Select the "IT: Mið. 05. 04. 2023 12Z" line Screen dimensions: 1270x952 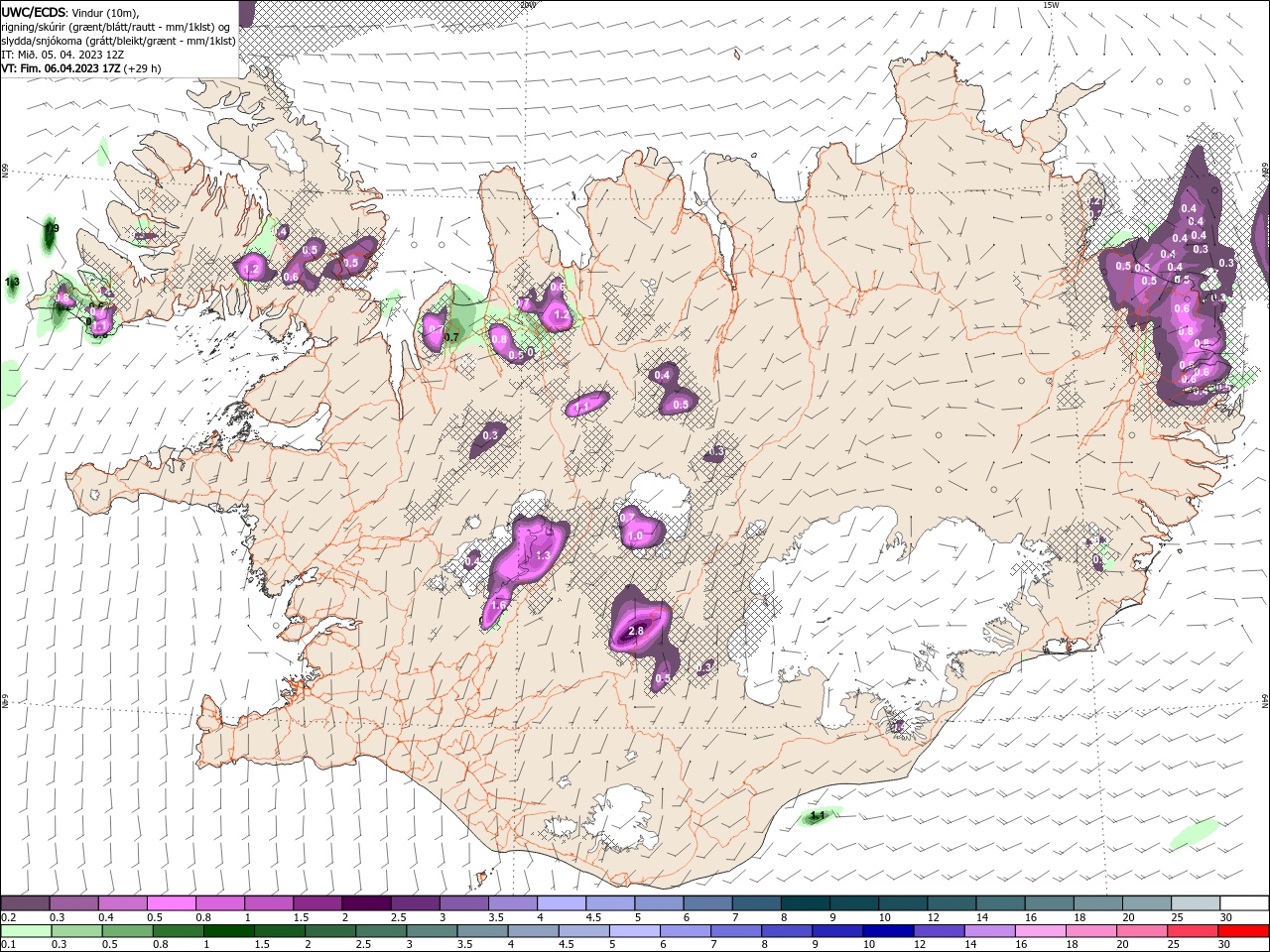[x=63, y=55]
